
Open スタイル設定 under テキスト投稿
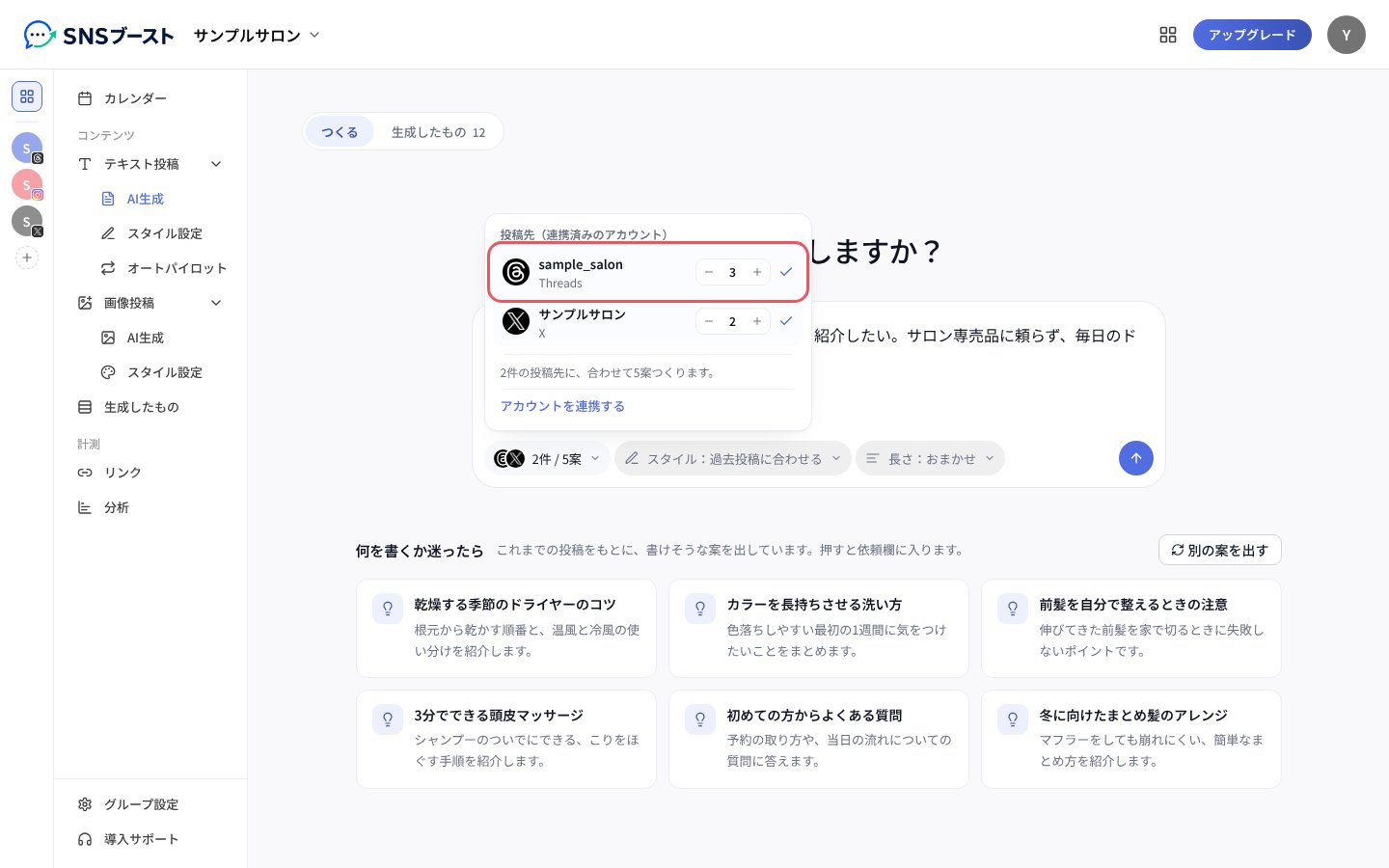click(162, 233)
